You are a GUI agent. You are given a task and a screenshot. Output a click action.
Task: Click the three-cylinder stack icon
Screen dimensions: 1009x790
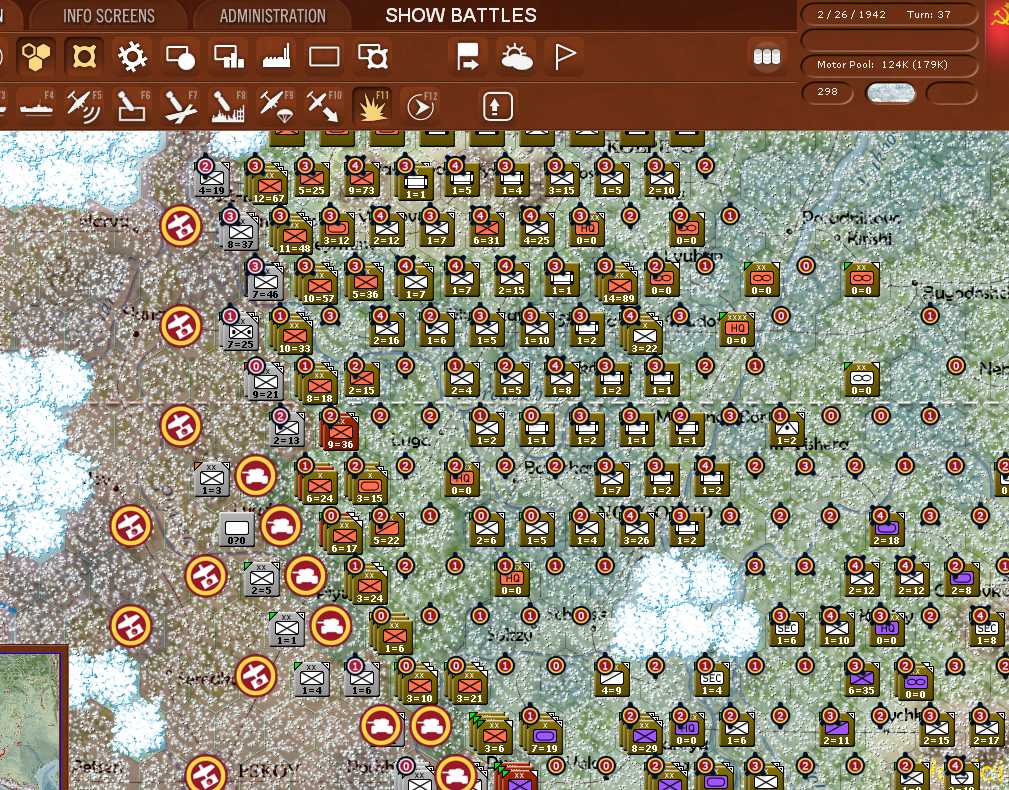766,57
